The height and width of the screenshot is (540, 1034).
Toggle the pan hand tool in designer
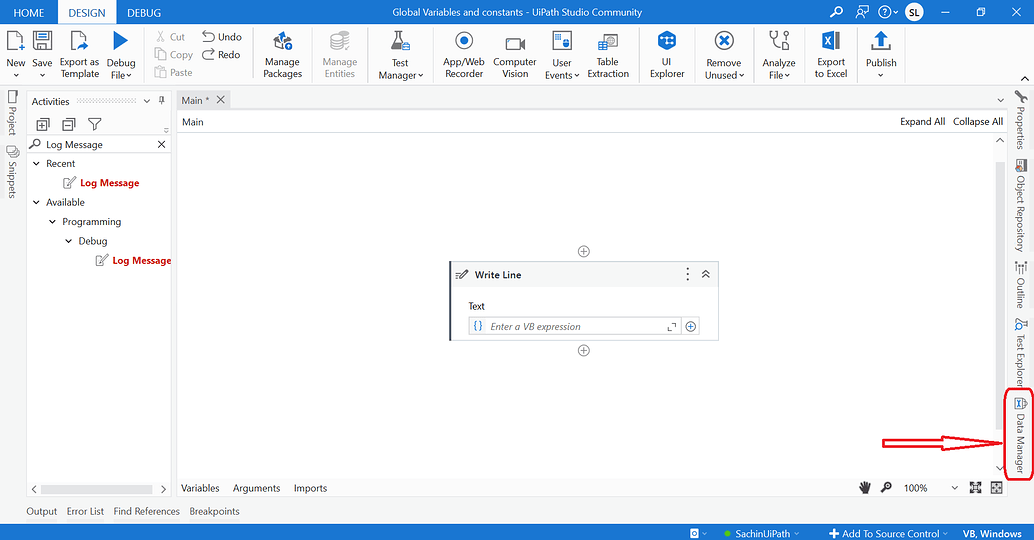coord(865,488)
